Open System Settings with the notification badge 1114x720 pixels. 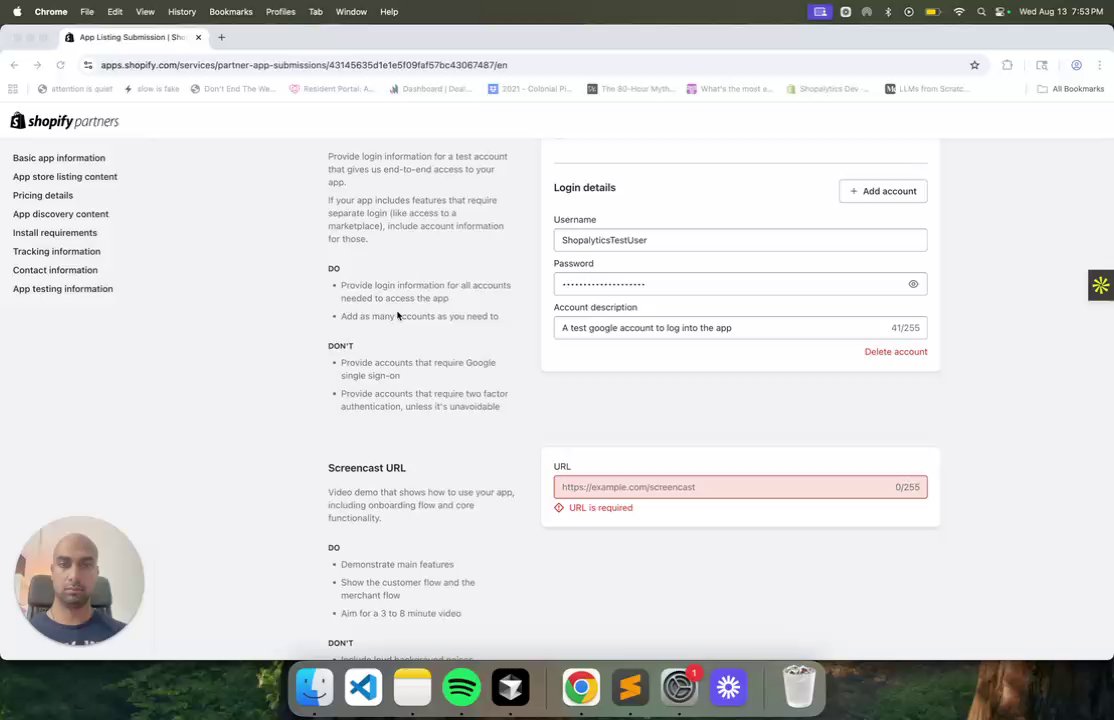[679, 687]
